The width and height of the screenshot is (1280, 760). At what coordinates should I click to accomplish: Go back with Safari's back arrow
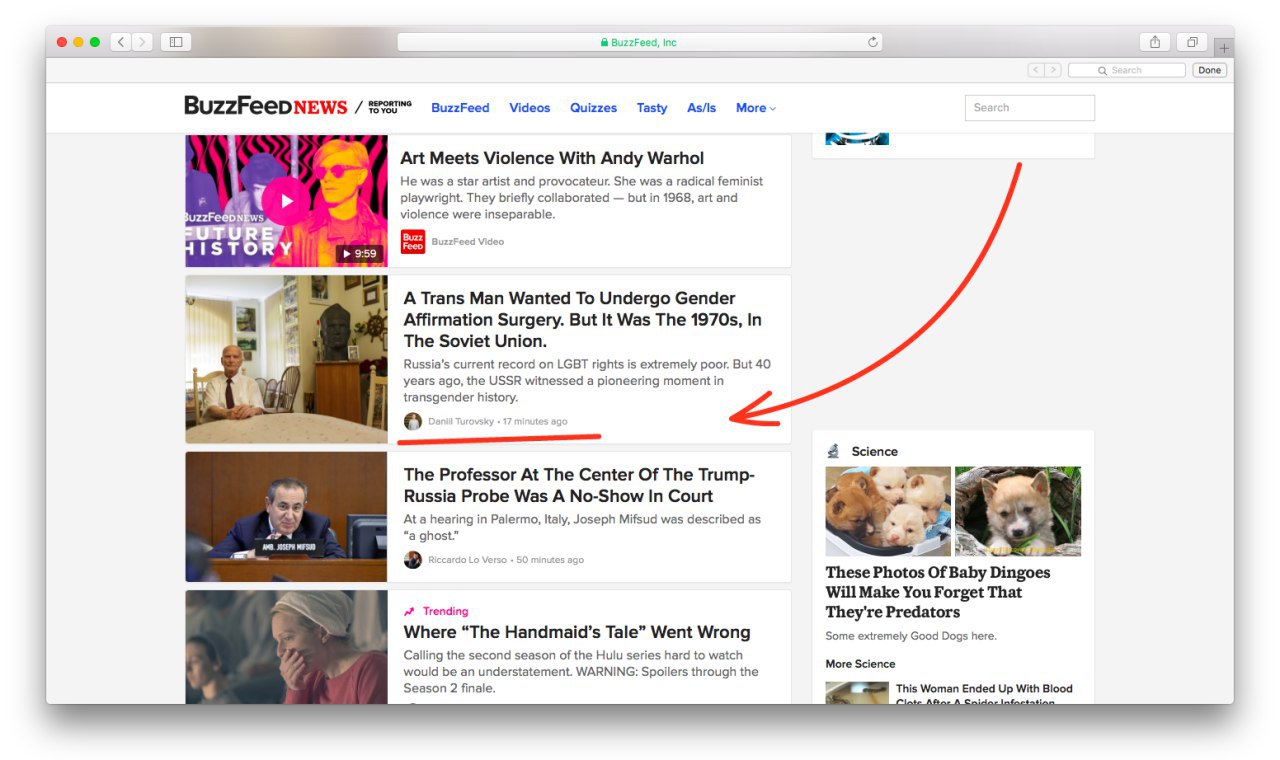(x=121, y=42)
